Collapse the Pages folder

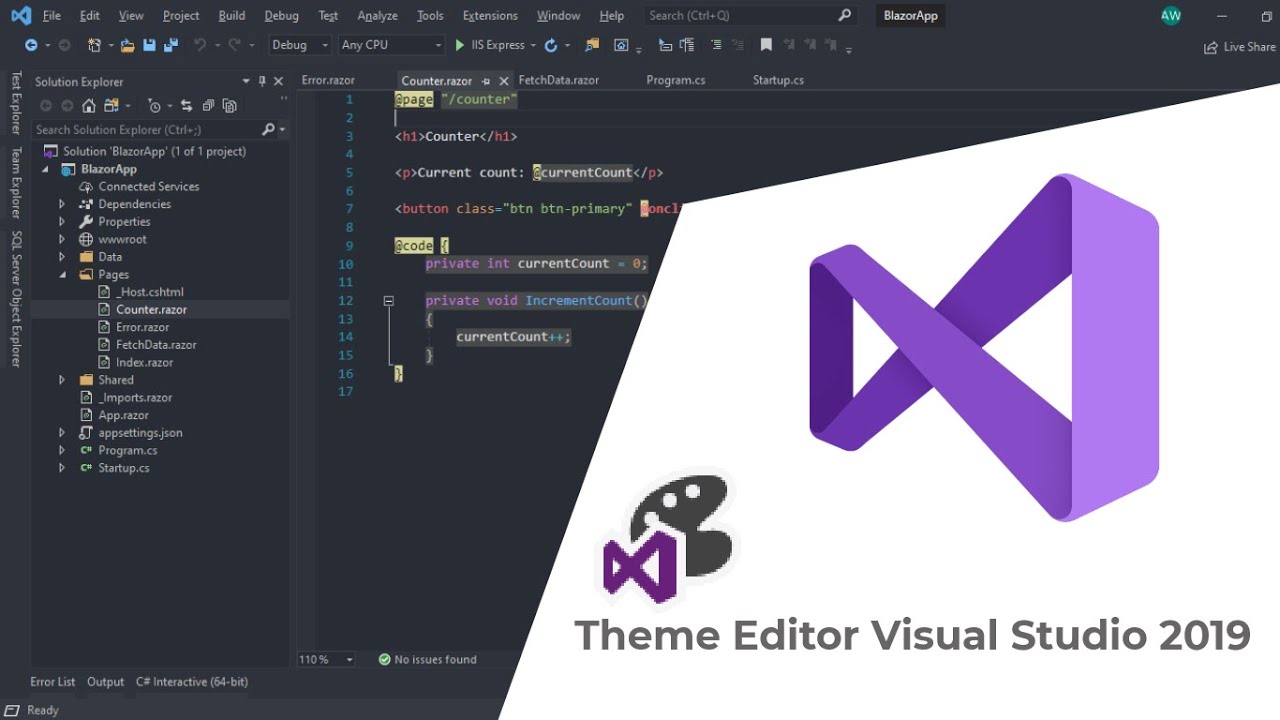[62, 275]
